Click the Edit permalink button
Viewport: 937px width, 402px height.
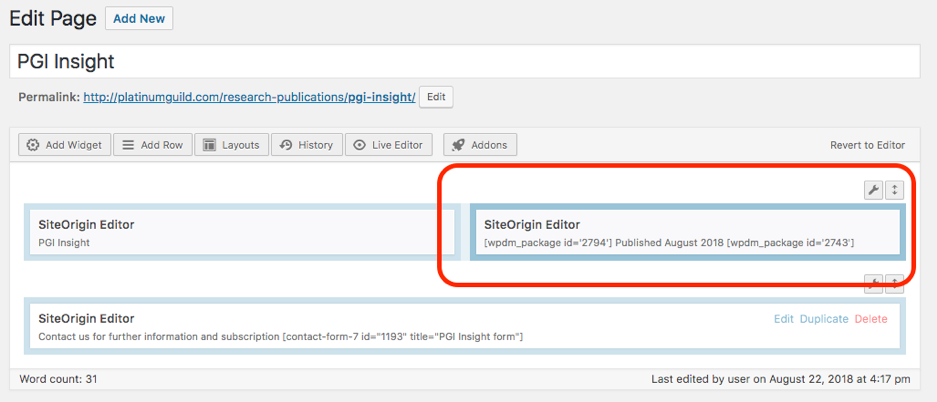436,97
